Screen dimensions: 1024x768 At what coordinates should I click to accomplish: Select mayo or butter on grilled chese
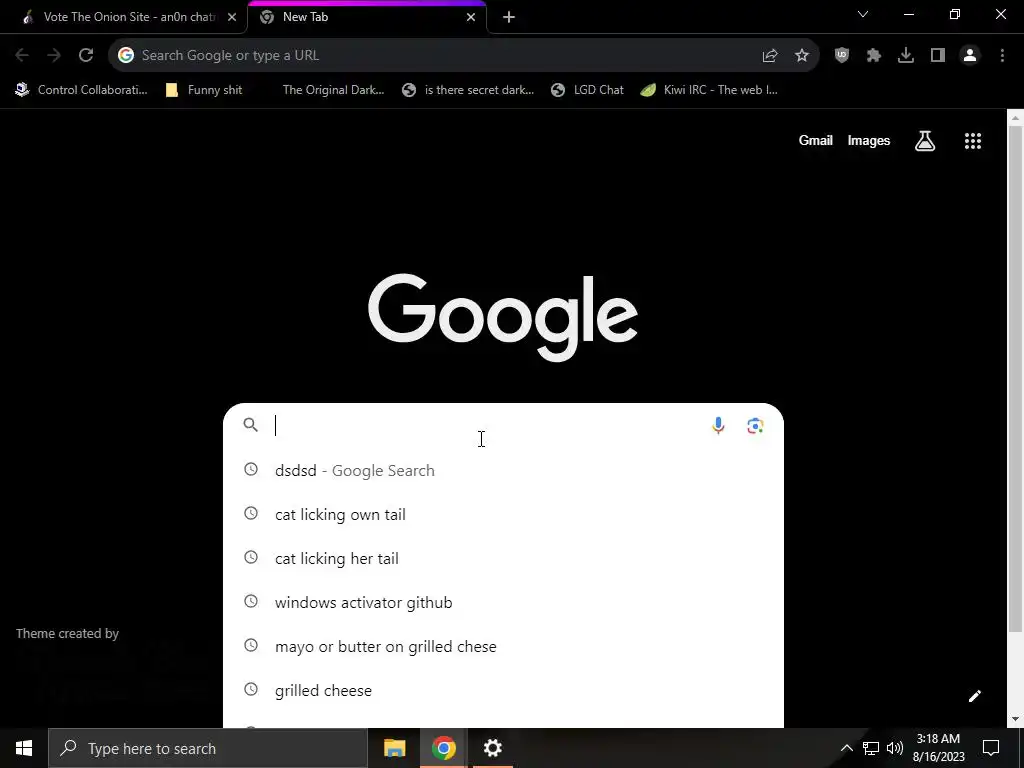(503, 647)
